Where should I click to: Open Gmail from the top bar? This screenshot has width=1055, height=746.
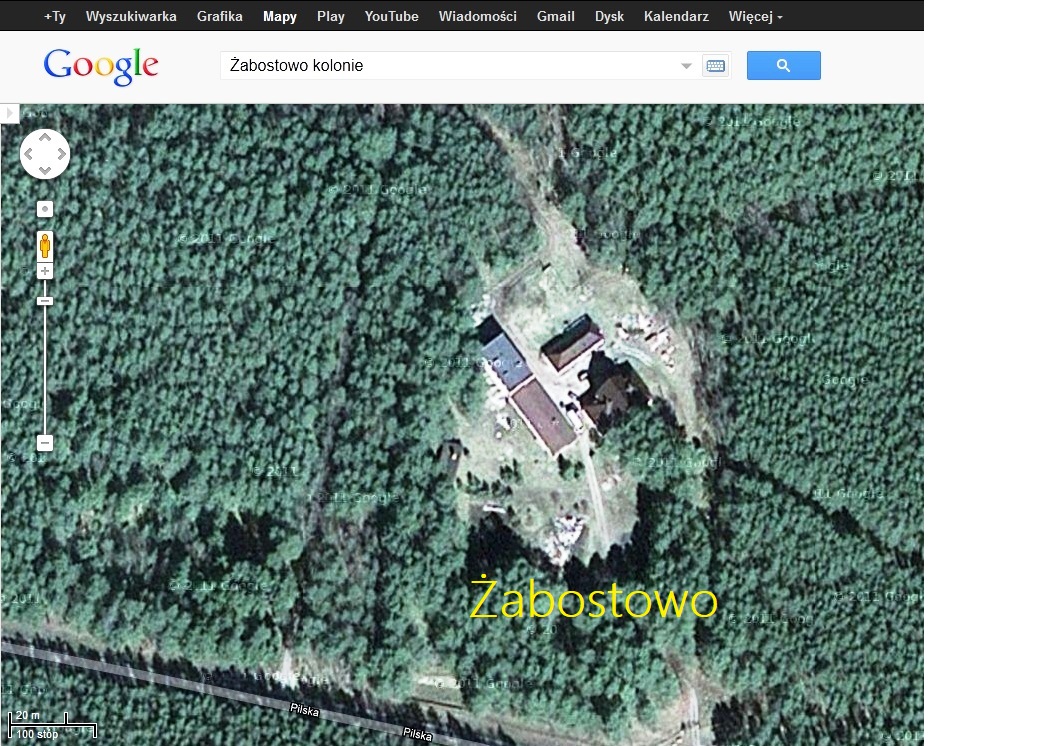click(x=556, y=16)
